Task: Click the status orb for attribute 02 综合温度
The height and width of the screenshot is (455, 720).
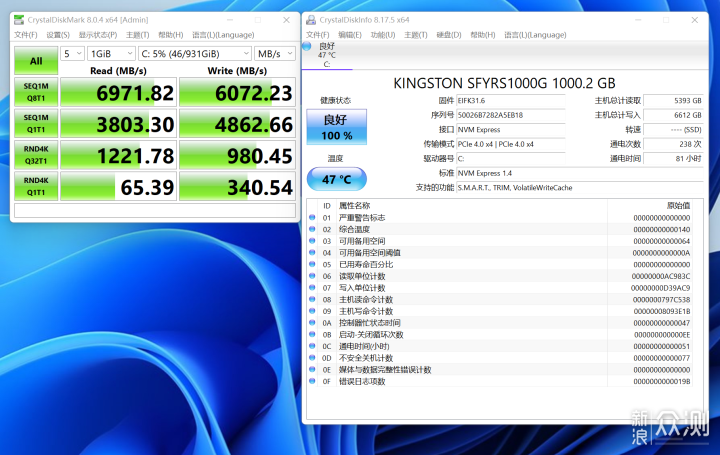Action: pyautogui.click(x=312, y=229)
